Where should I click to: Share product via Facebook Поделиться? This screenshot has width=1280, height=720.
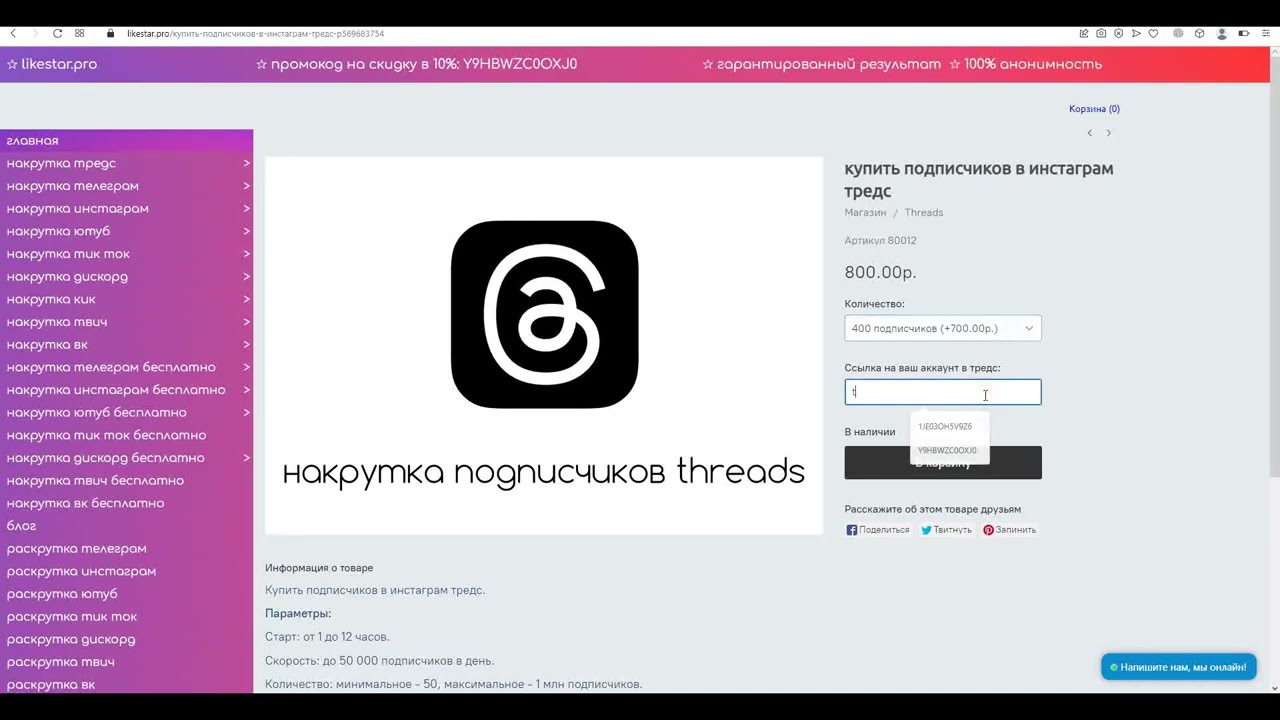tap(878, 530)
